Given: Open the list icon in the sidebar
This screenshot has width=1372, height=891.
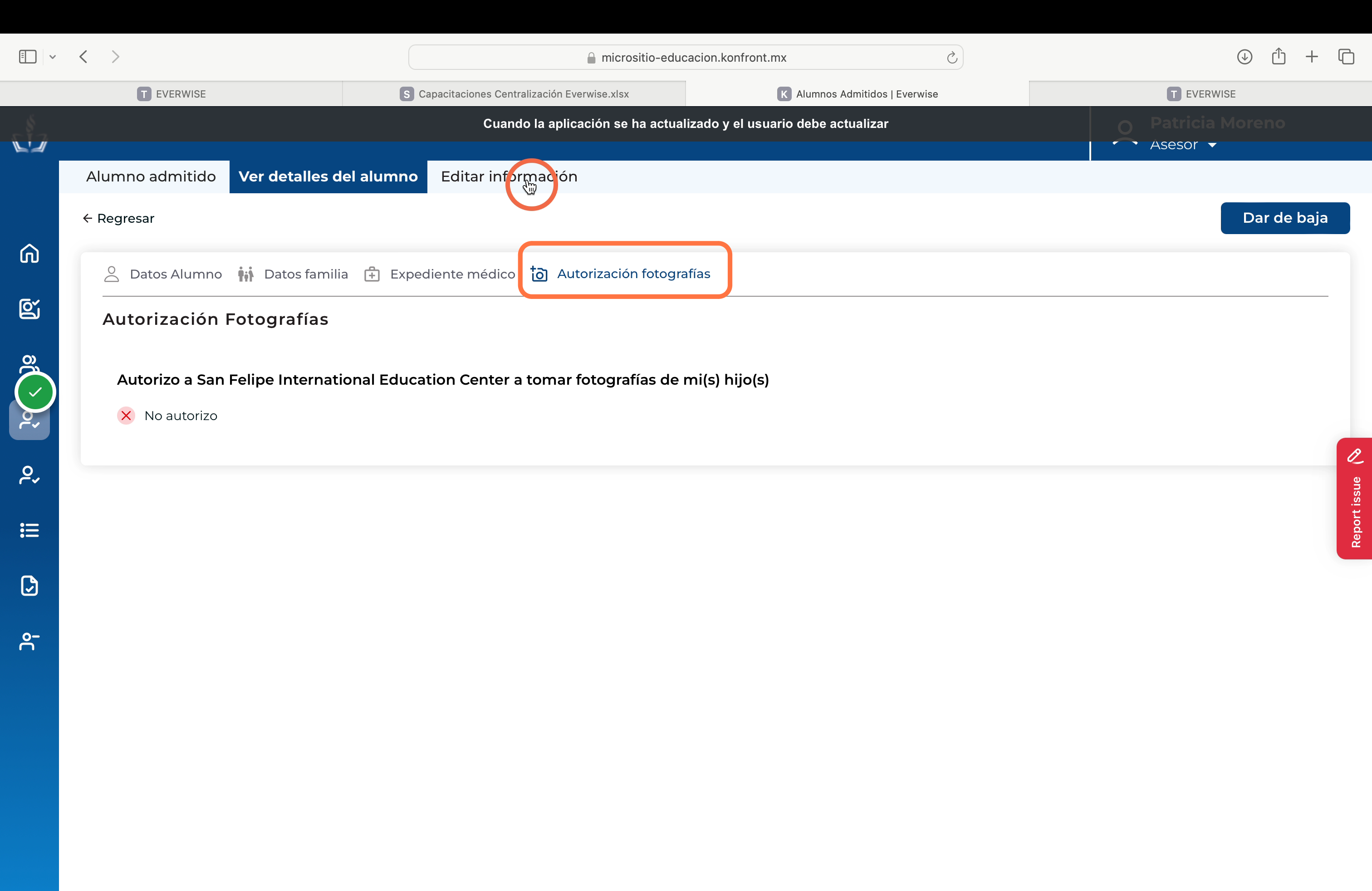Looking at the screenshot, I should pos(29,530).
